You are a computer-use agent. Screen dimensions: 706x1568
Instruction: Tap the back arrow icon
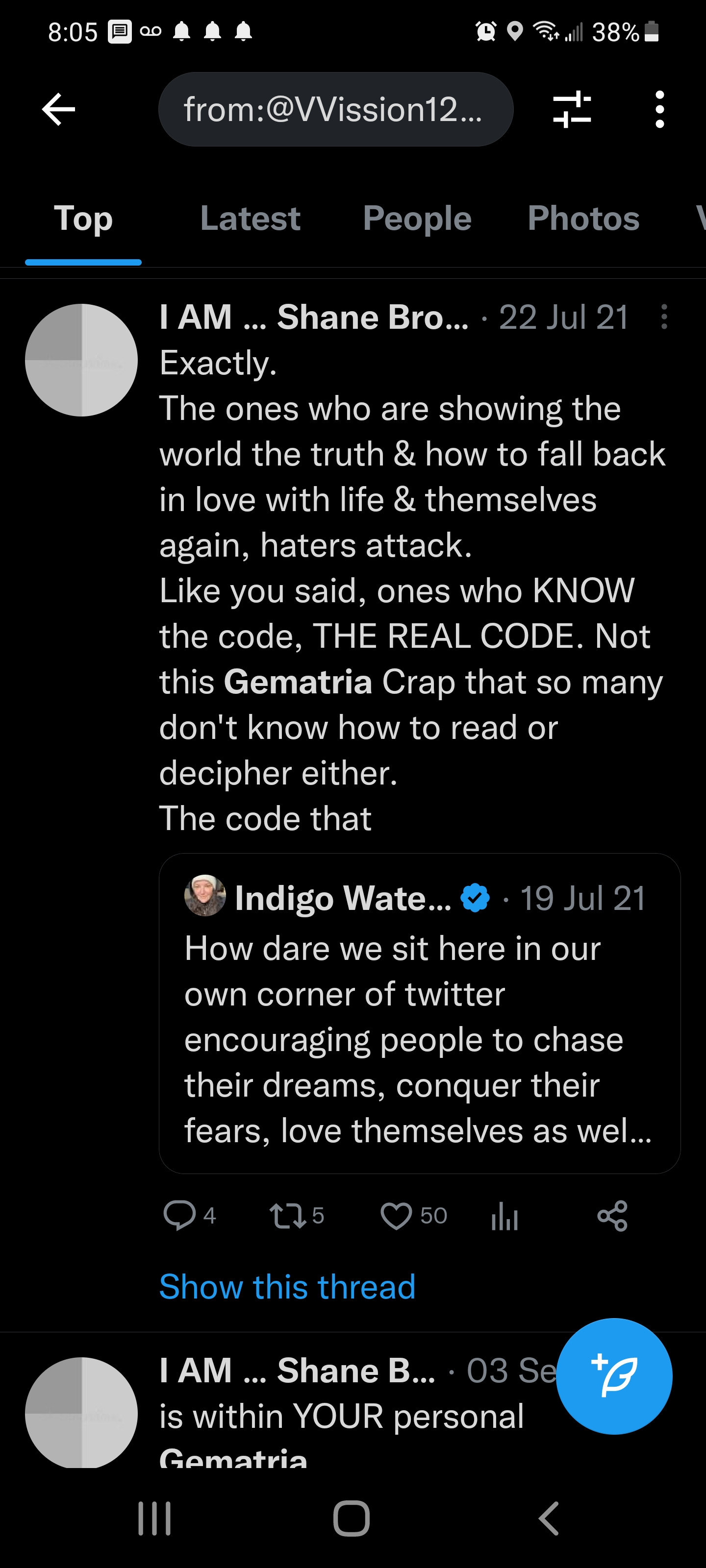[58, 110]
